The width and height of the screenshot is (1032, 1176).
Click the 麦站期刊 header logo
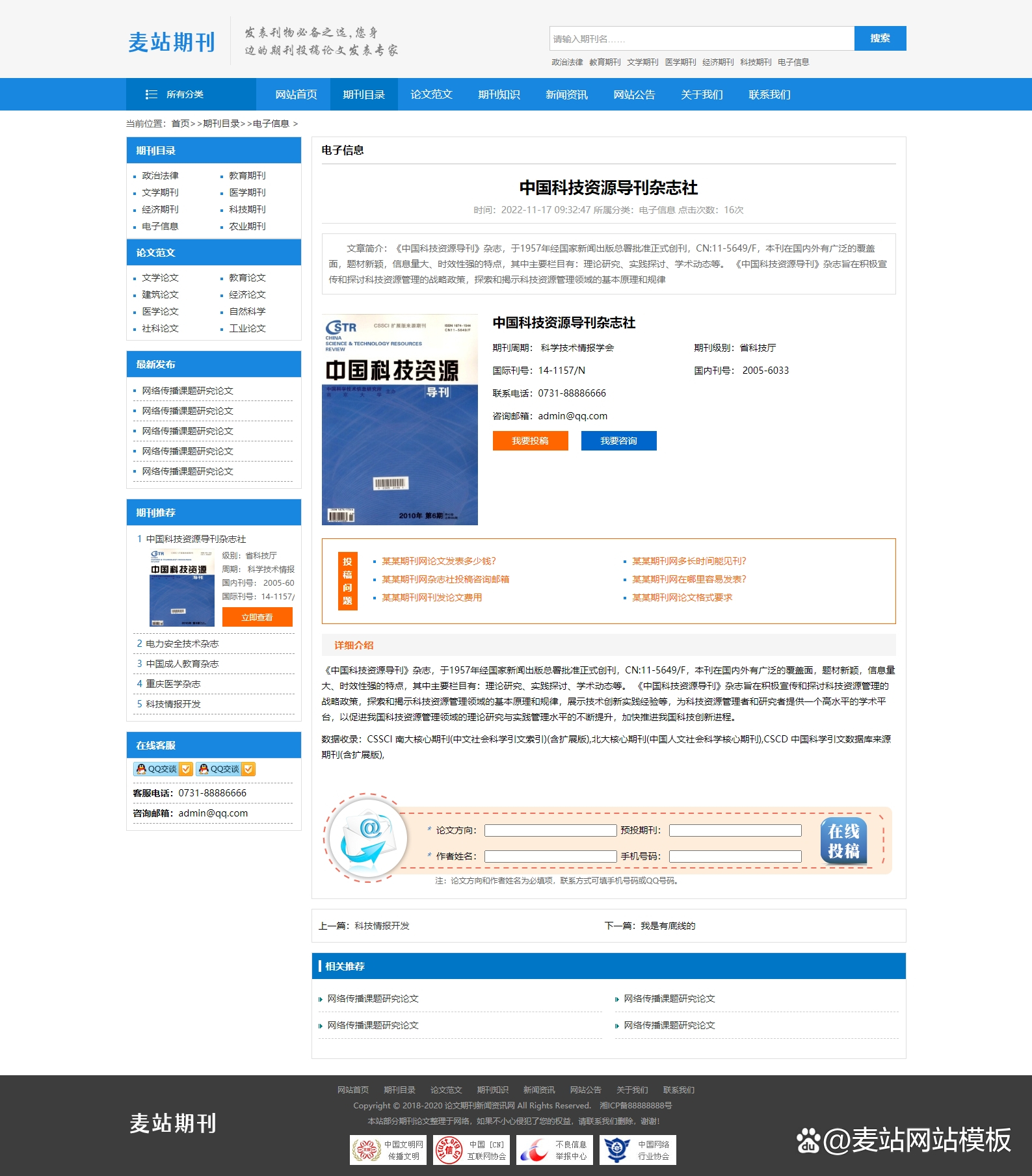[172, 42]
